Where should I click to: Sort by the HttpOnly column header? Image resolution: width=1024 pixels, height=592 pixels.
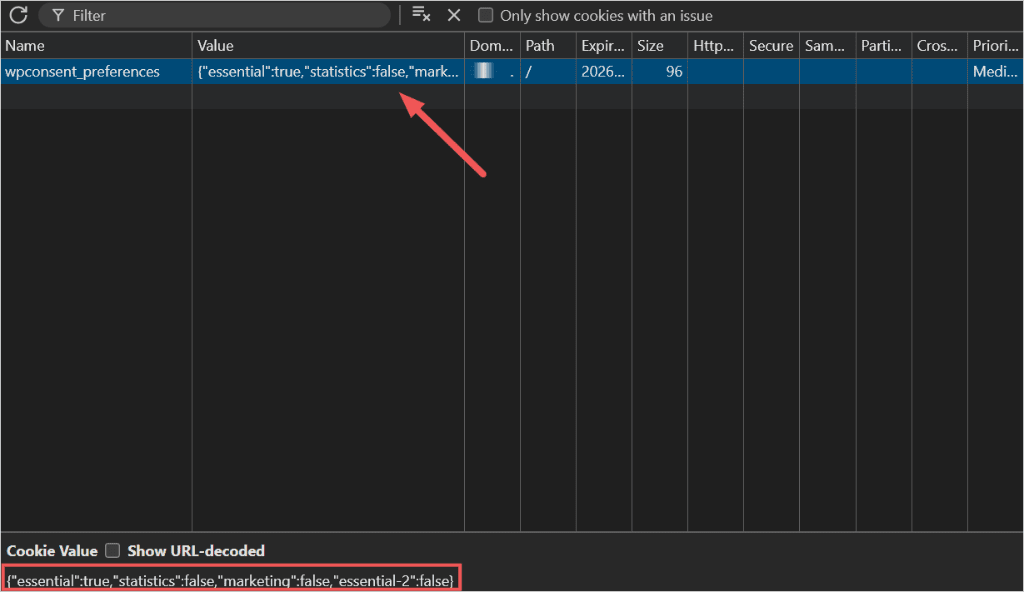[715, 46]
